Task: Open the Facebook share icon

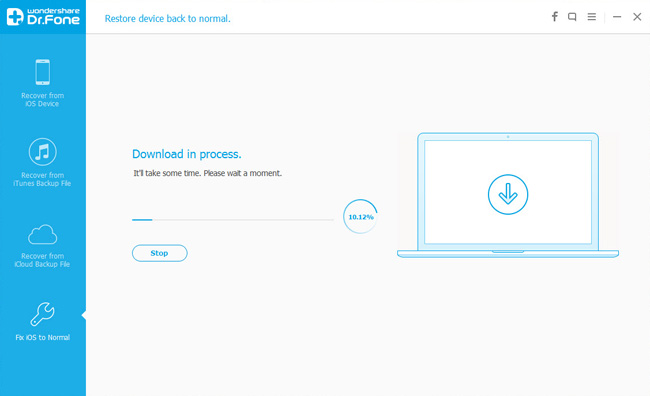Action: [554, 17]
